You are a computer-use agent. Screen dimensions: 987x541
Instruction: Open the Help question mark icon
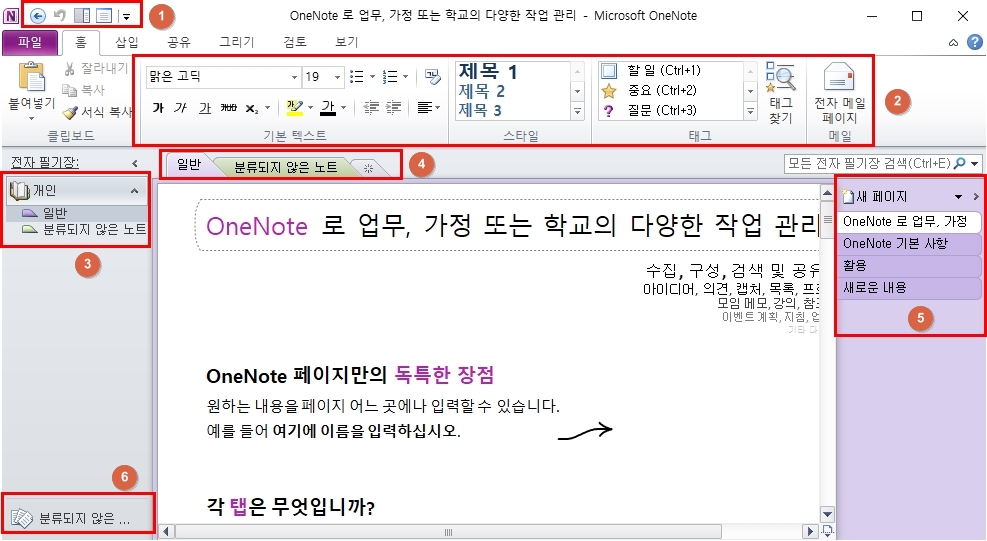(974, 42)
